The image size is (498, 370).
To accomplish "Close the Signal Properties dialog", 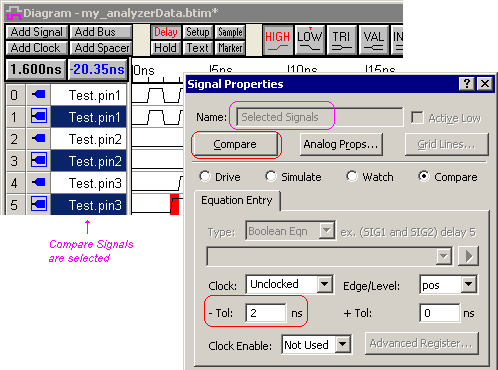I will [485, 84].
